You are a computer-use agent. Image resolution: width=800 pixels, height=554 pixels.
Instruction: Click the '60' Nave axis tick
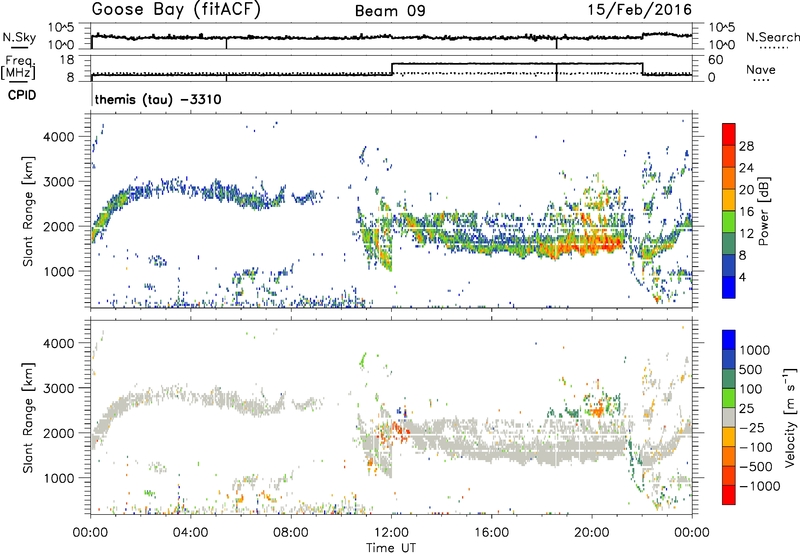pyautogui.click(x=715, y=60)
